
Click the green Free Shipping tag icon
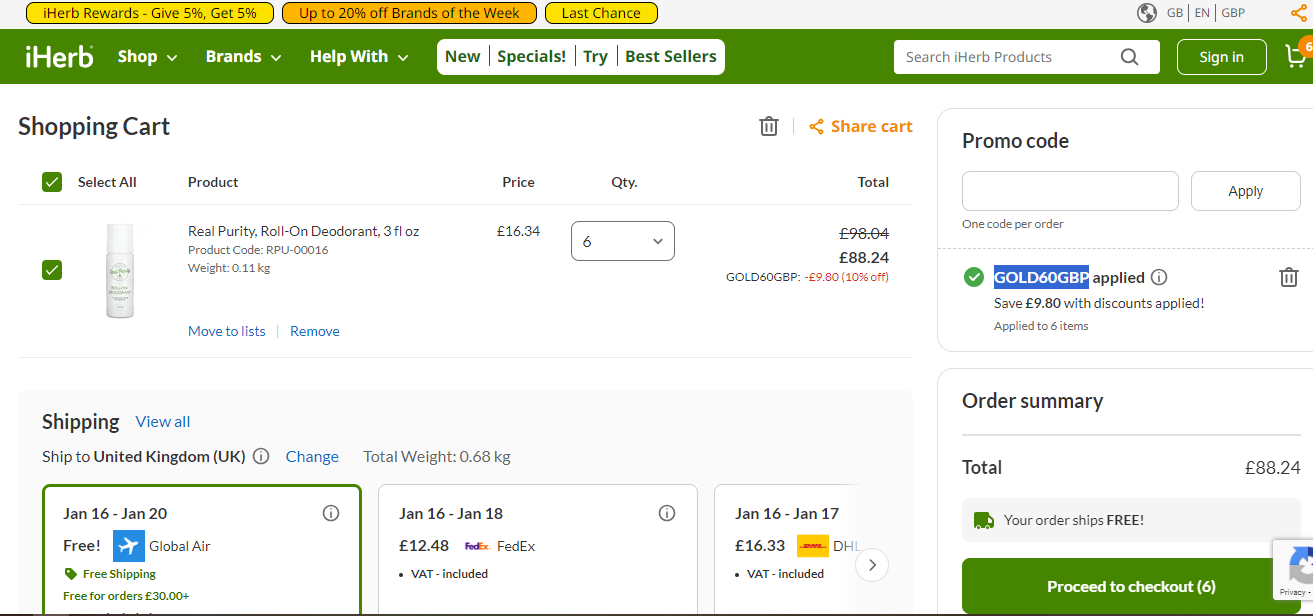pyautogui.click(x=70, y=574)
